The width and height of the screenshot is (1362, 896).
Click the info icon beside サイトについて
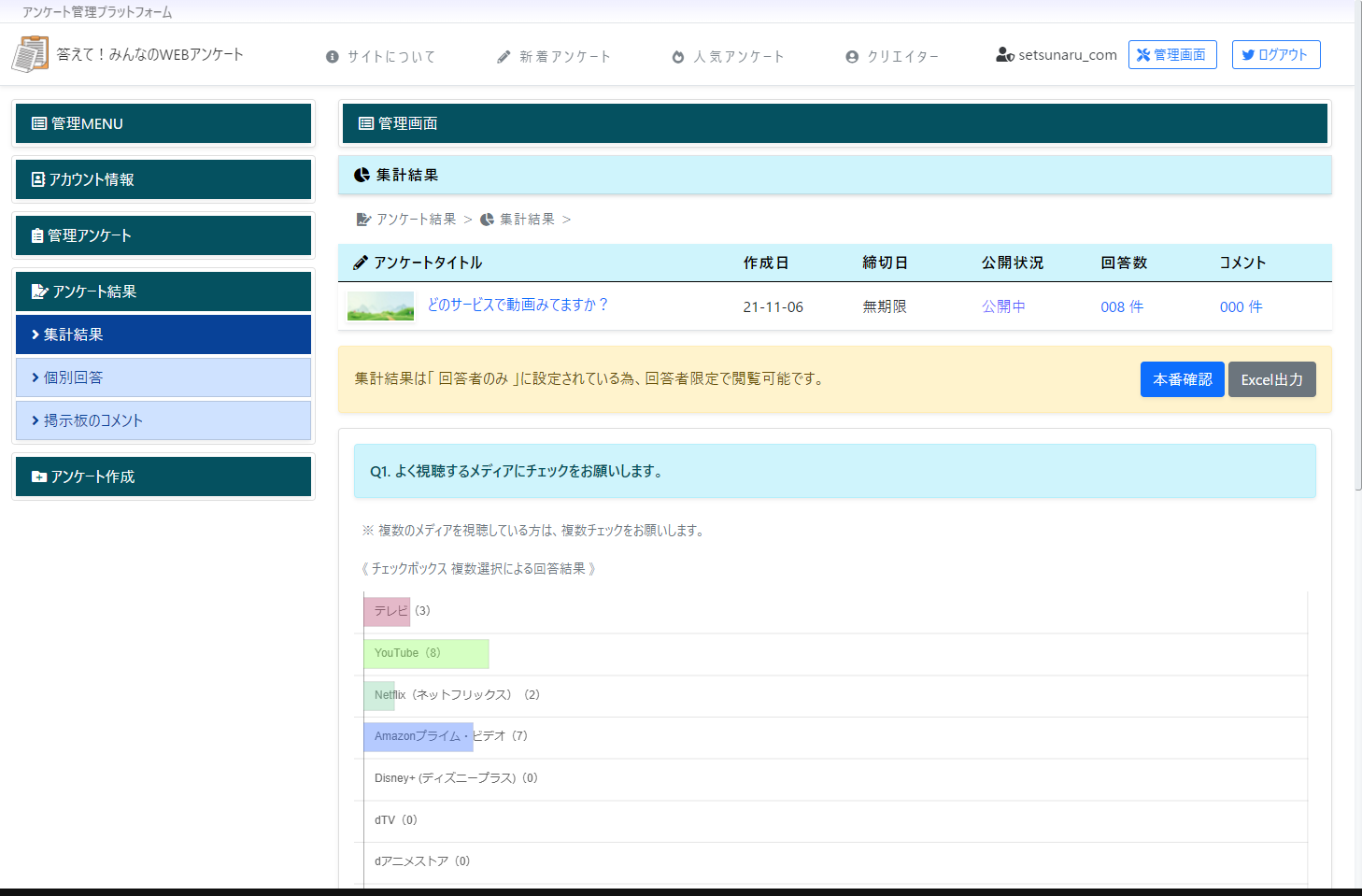(x=333, y=56)
